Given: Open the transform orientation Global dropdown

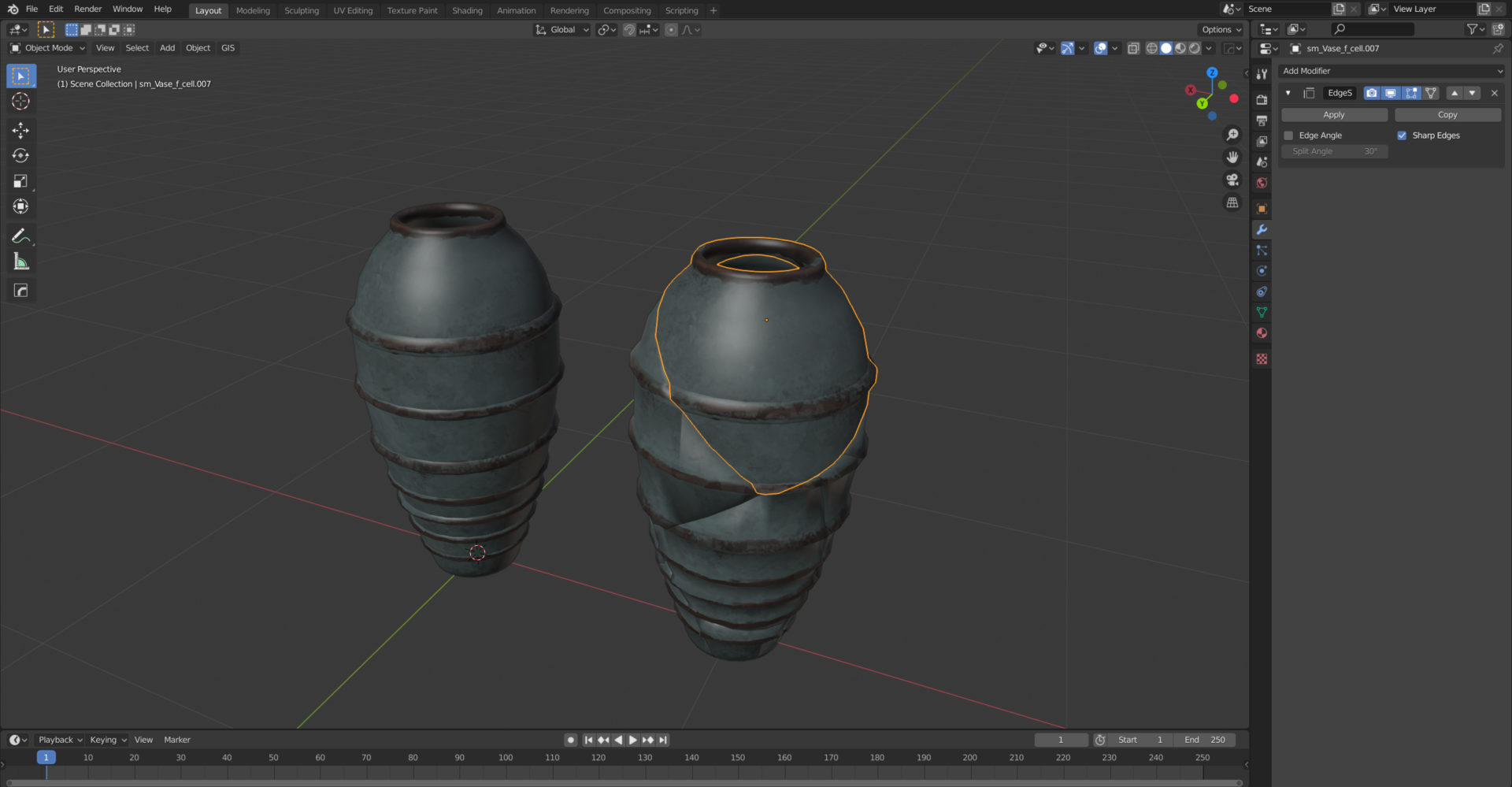Looking at the screenshot, I should (x=561, y=29).
